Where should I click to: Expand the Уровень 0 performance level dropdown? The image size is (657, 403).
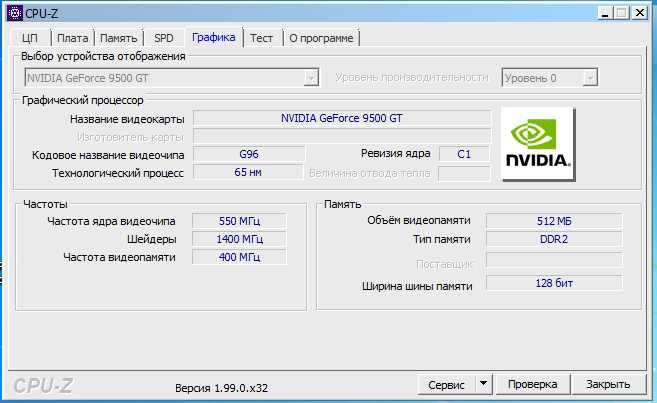(x=590, y=78)
